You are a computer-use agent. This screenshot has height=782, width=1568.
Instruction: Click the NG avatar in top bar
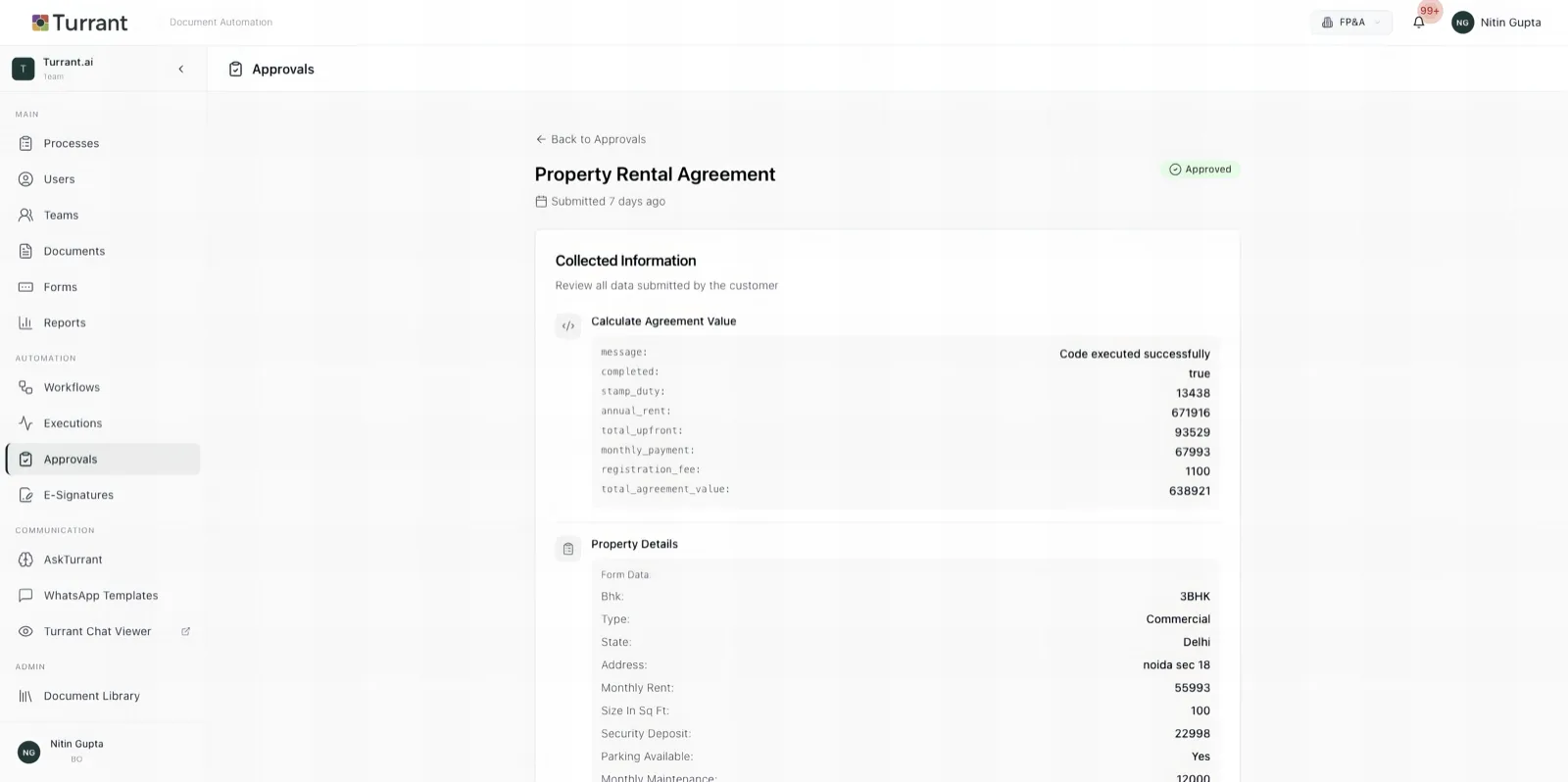coord(1462,23)
